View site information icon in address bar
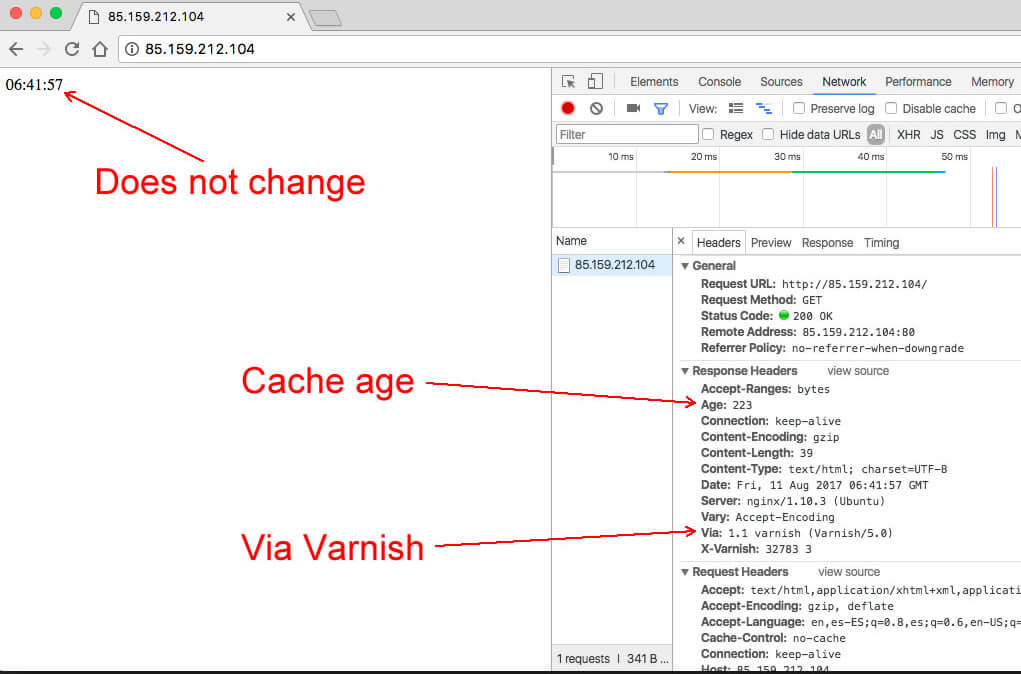 coord(132,49)
